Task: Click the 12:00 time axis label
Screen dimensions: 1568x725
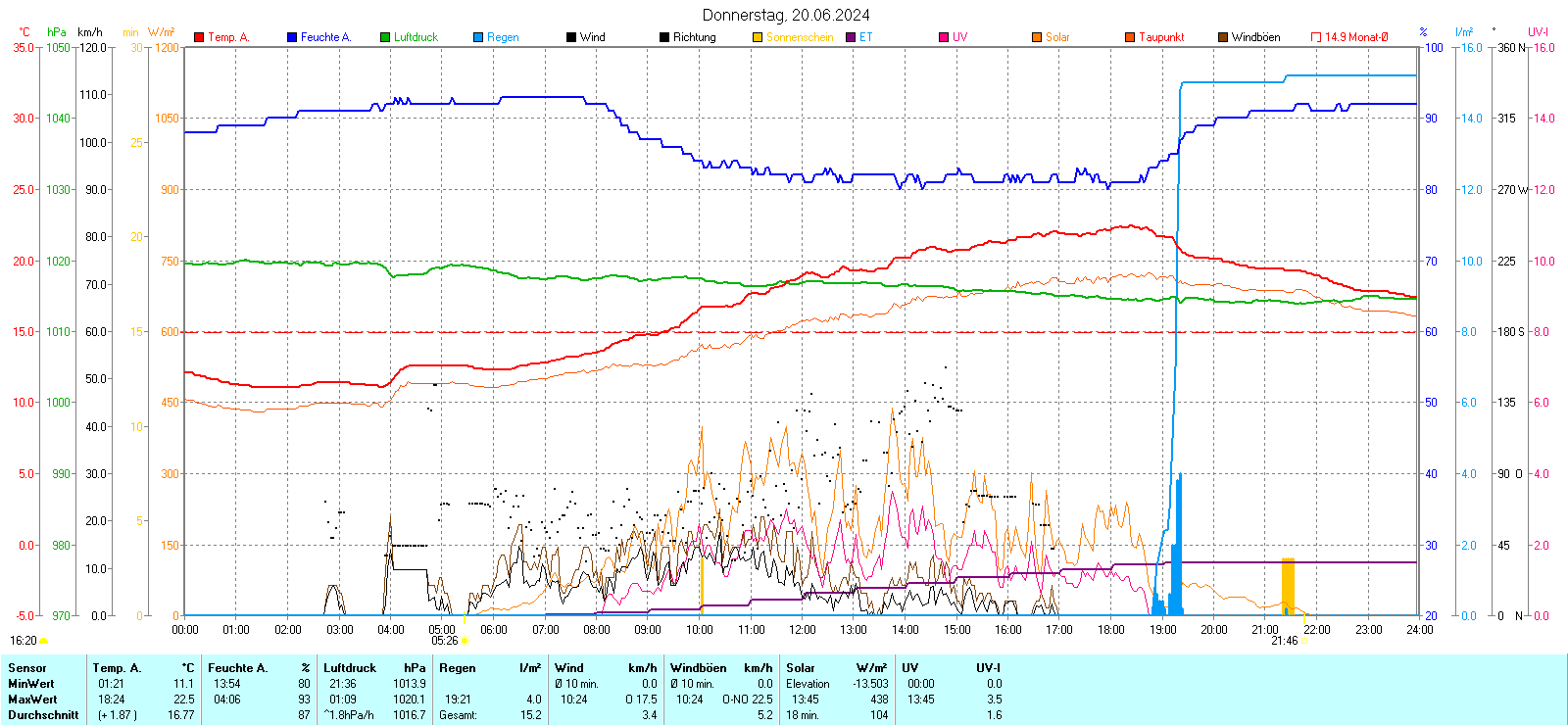Action: (x=803, y=630)
